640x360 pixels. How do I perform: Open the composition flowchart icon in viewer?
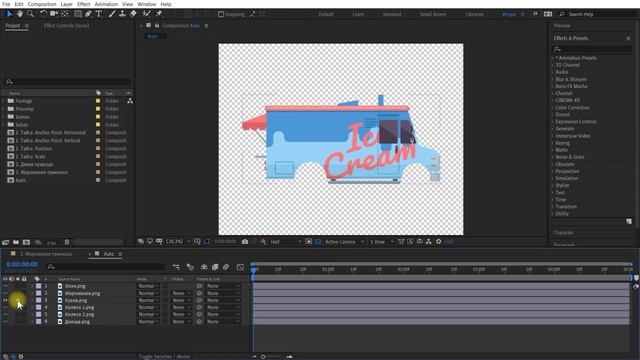(x=429, y=242)
